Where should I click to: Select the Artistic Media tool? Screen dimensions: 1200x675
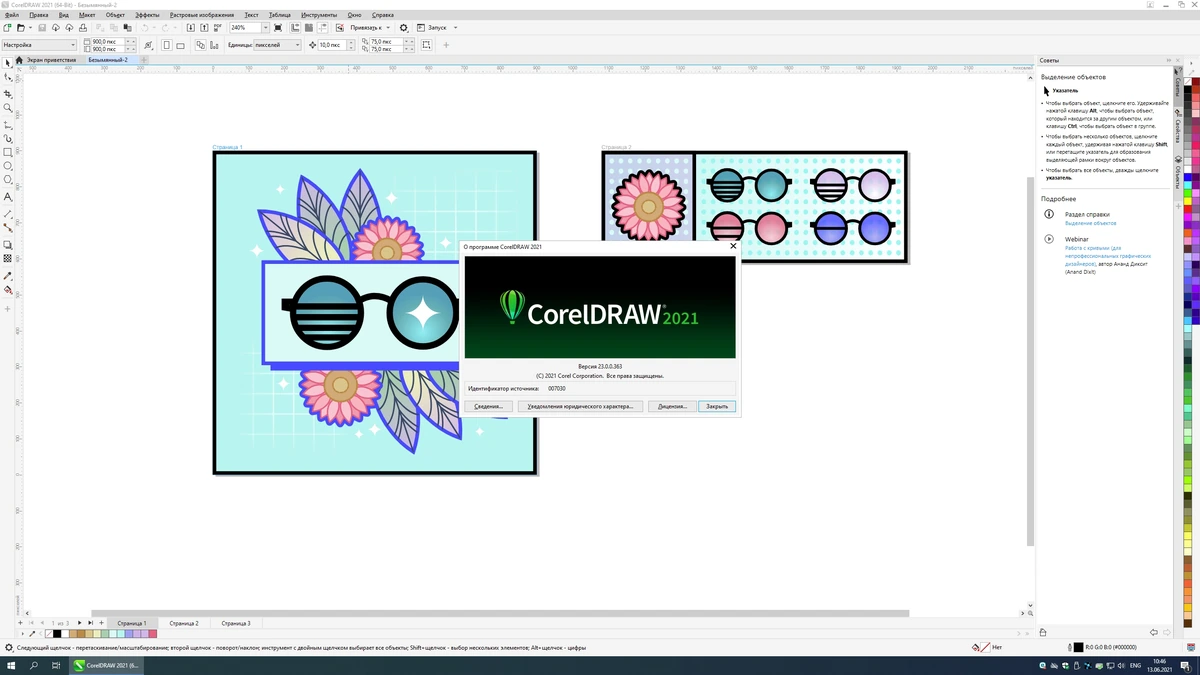point(8,139)
